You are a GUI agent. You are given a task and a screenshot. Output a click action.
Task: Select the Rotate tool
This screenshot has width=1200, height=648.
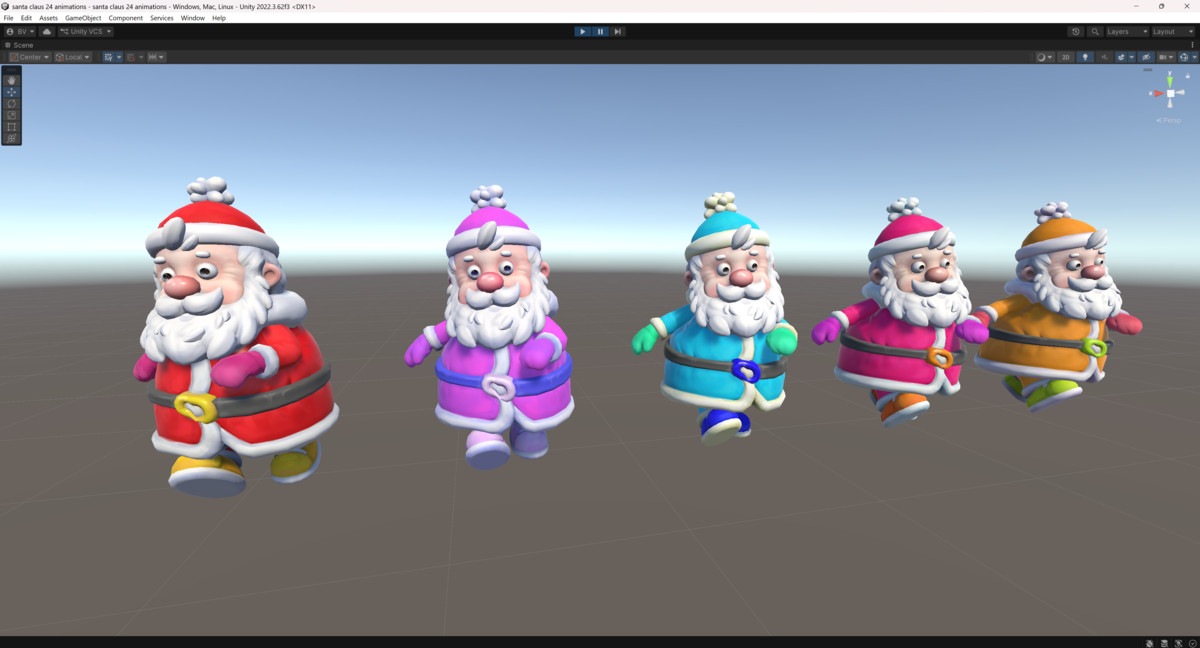(11, 104)
